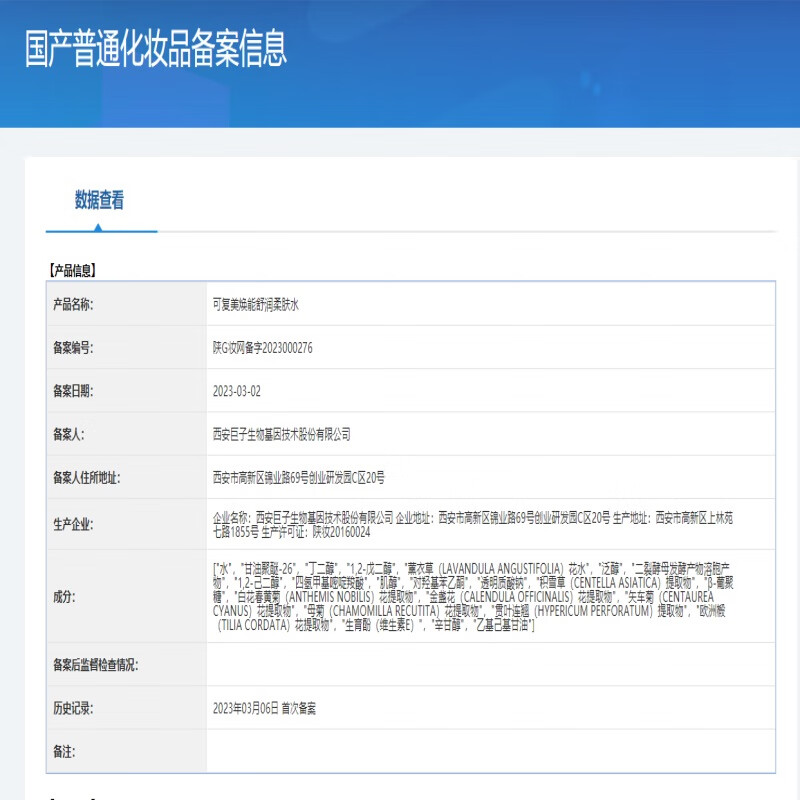This screenshot has height=800, width=800.
Task: Click the 生产企业 row label
Action: pos(73,523)
